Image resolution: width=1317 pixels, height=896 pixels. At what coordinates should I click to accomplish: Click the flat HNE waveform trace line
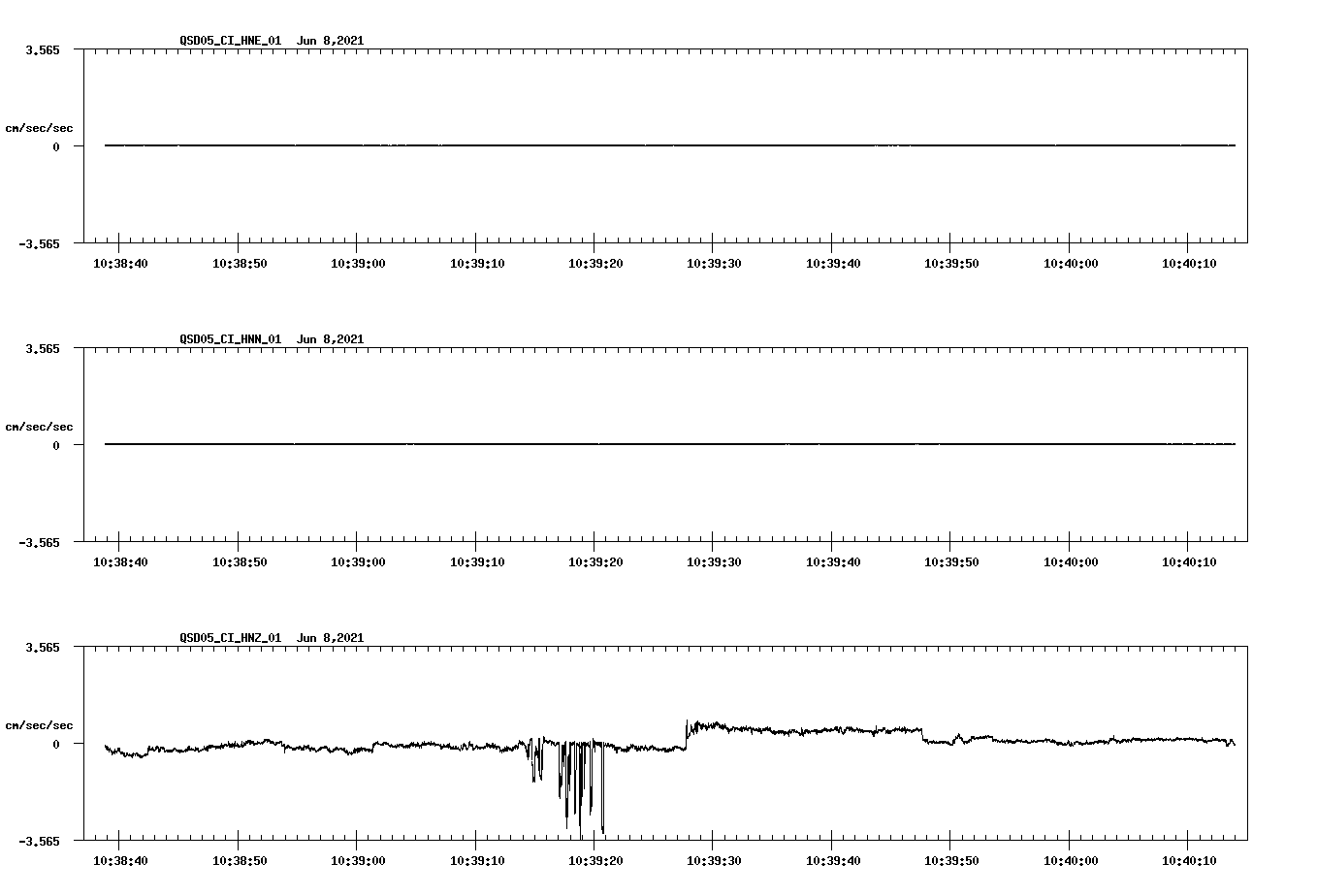pyautogui.click(x=670, y=145)
